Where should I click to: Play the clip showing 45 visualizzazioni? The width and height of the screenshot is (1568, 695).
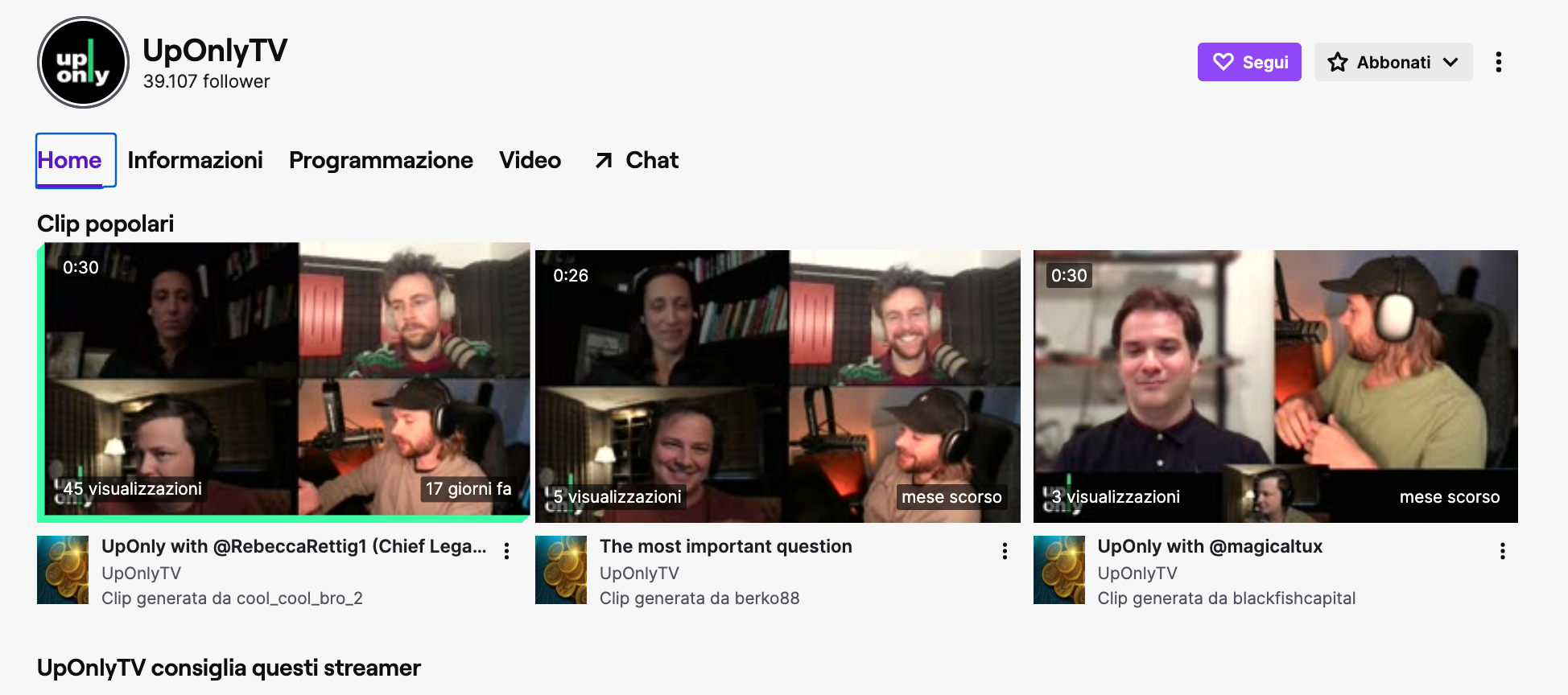click(x=287, y=379)
